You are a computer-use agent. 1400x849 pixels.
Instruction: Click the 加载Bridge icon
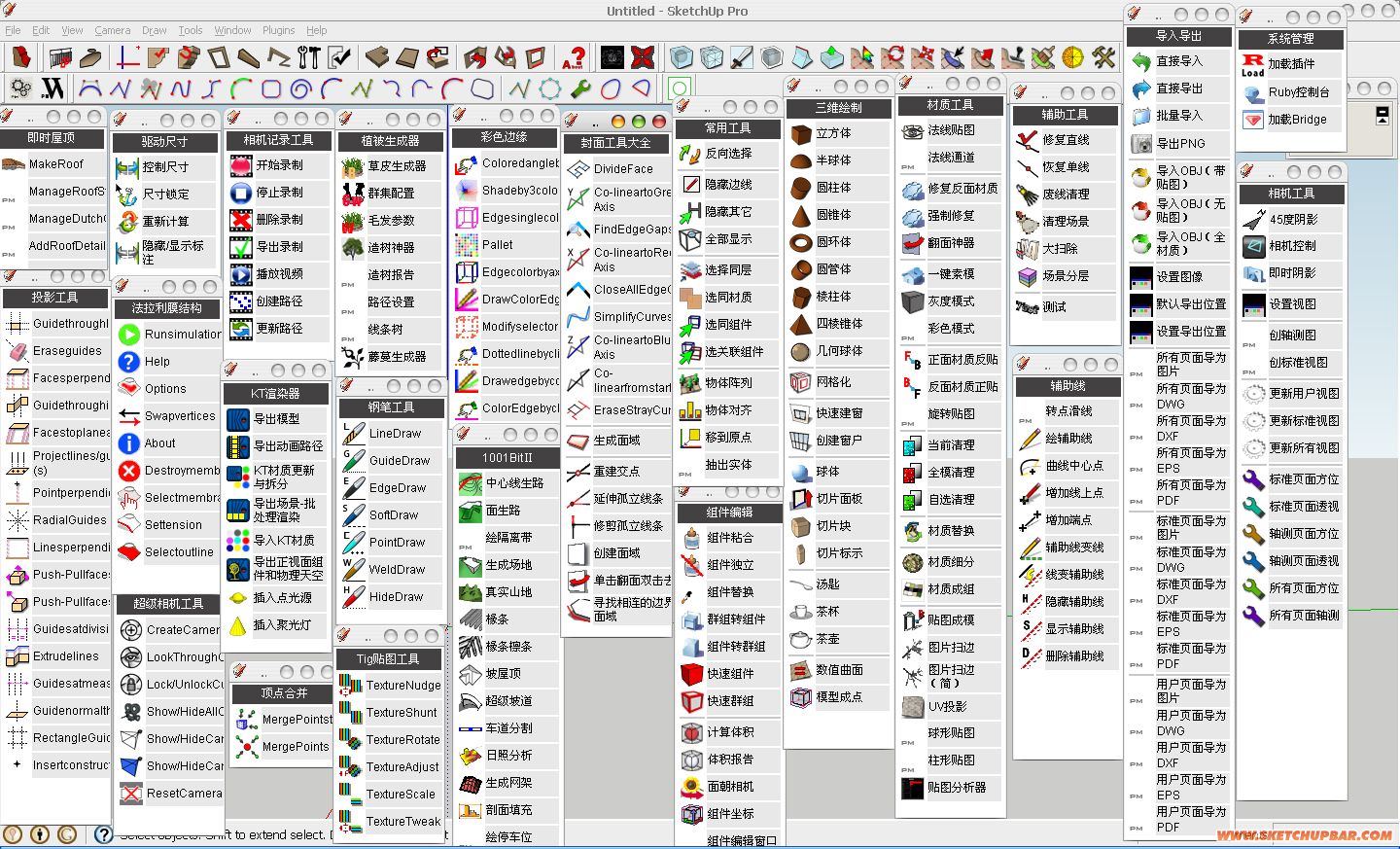1253,120
